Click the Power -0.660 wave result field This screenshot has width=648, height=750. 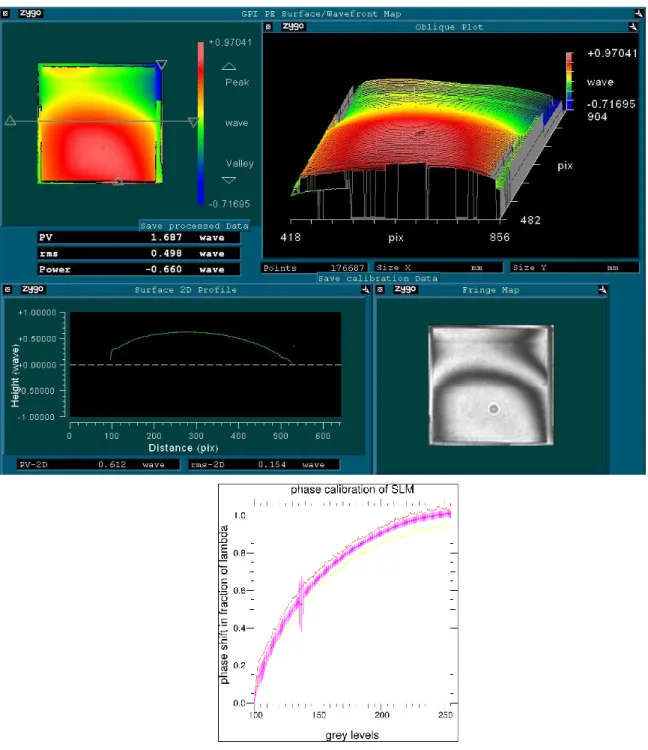[139, 269]
